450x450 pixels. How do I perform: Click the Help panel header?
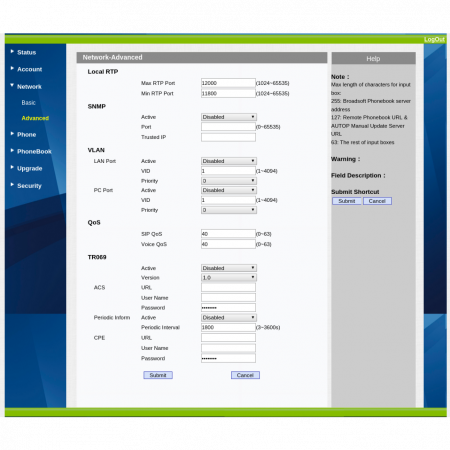tap(373, 58)
